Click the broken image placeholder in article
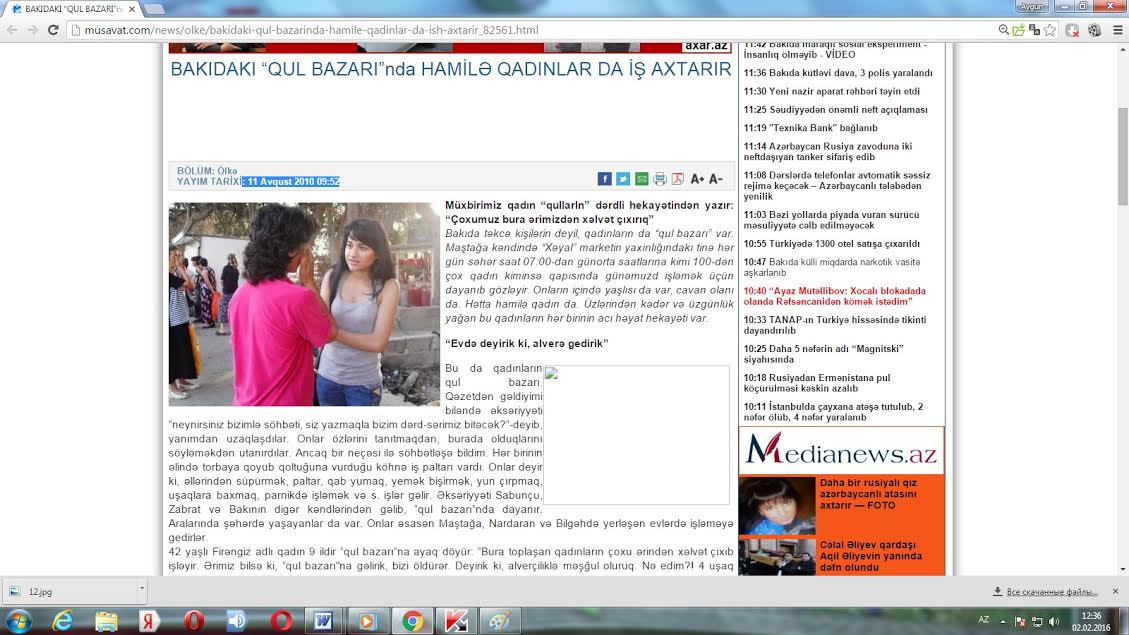 pyautogui.click(x=637, y=435)
